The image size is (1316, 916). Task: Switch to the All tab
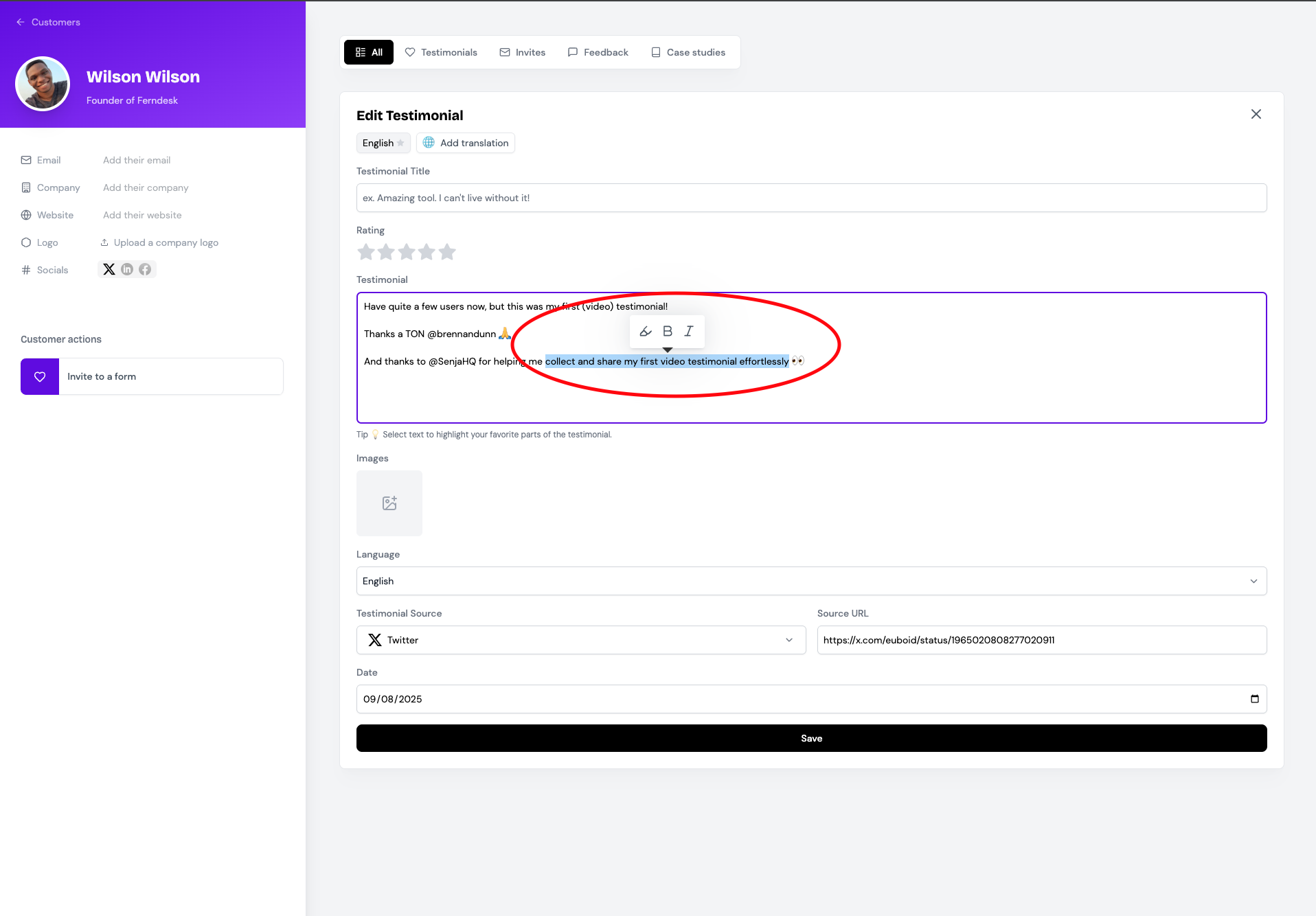369,52
